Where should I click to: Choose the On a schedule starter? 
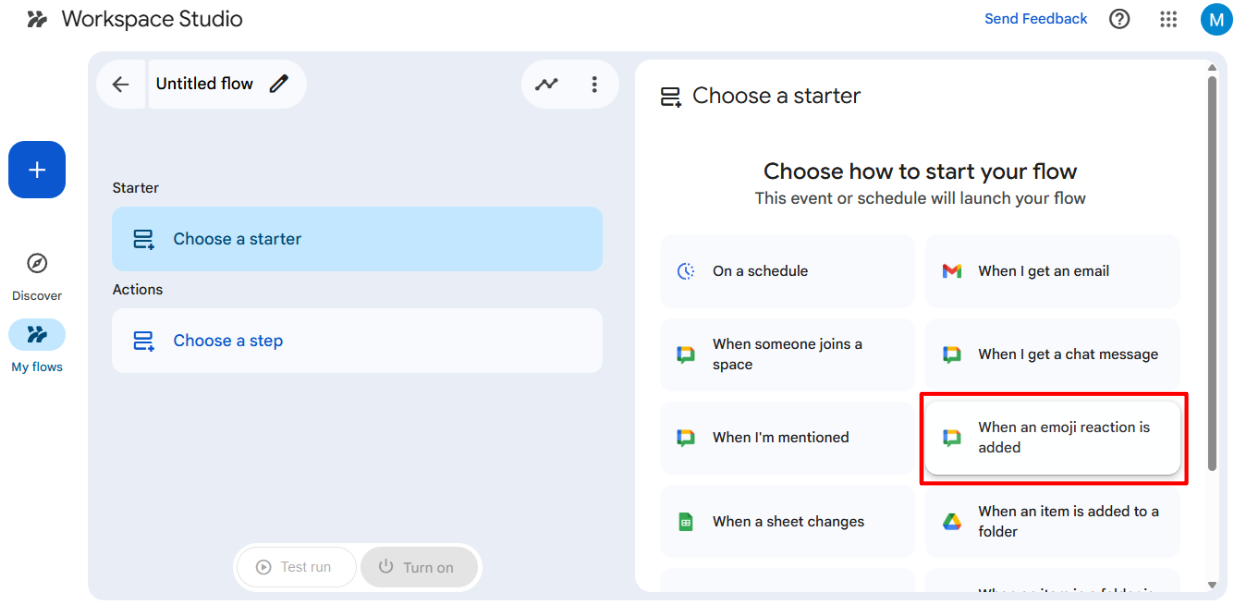787,271
